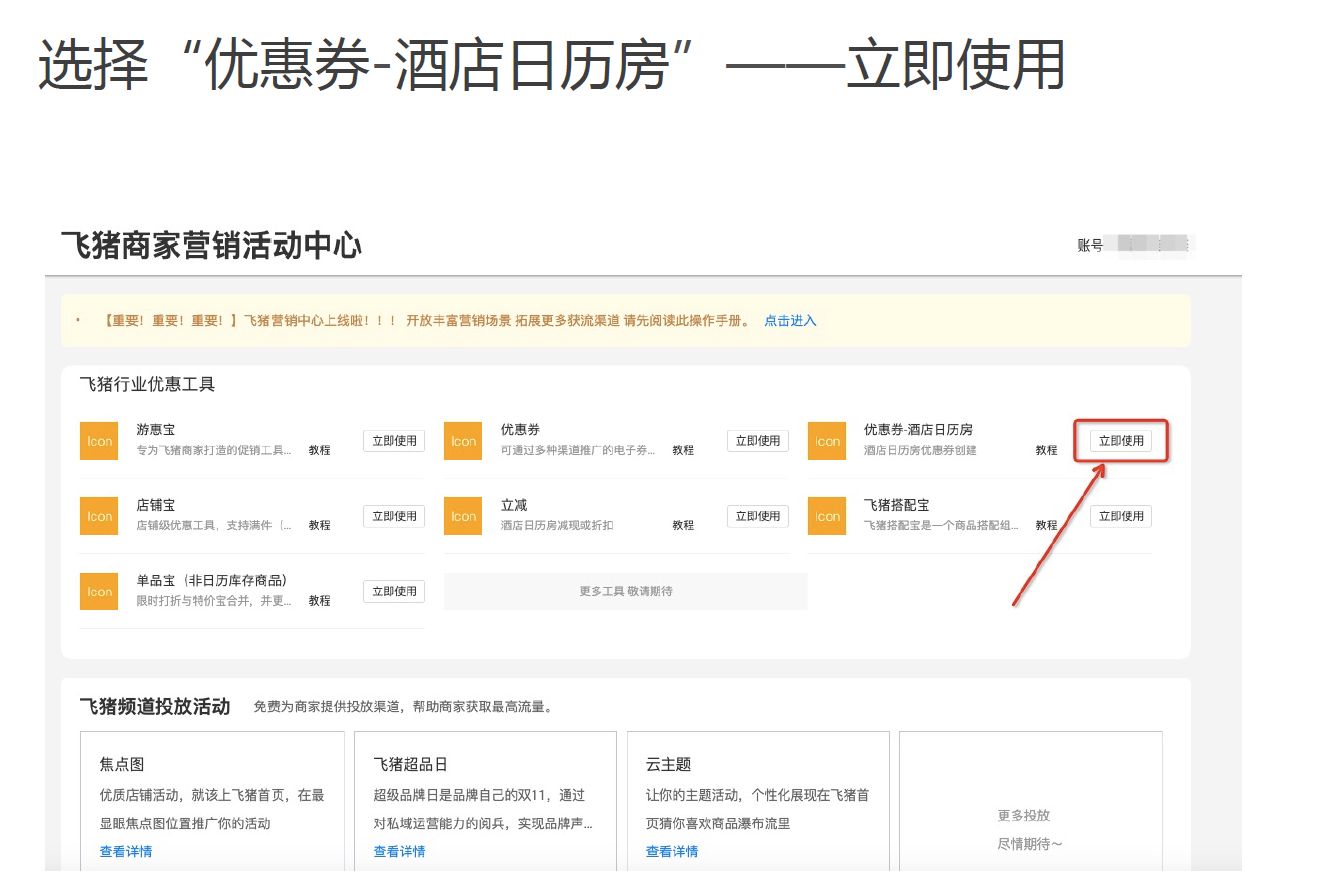Click the 飞猪商家营销活动中心 page heading
This screenshot has height=876, width=1334.
click(x=211, y=246)
